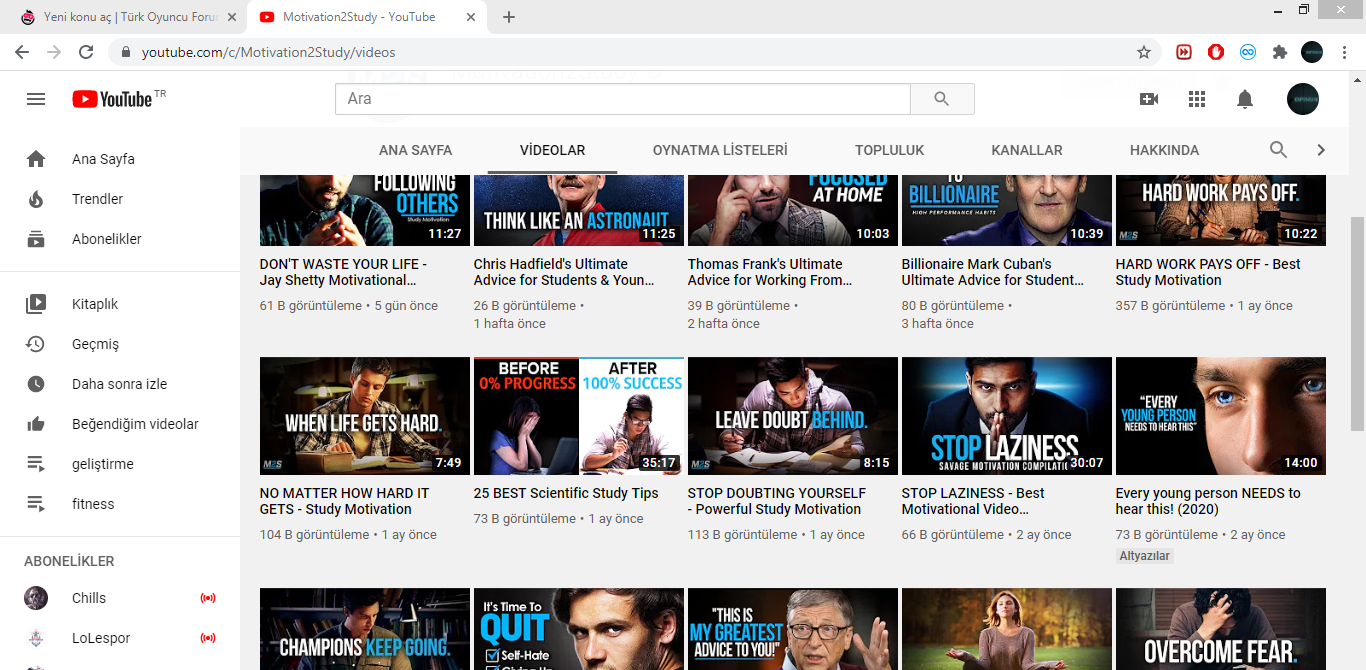Open the account avatar menu
1366x670 pixels.
1303,99
